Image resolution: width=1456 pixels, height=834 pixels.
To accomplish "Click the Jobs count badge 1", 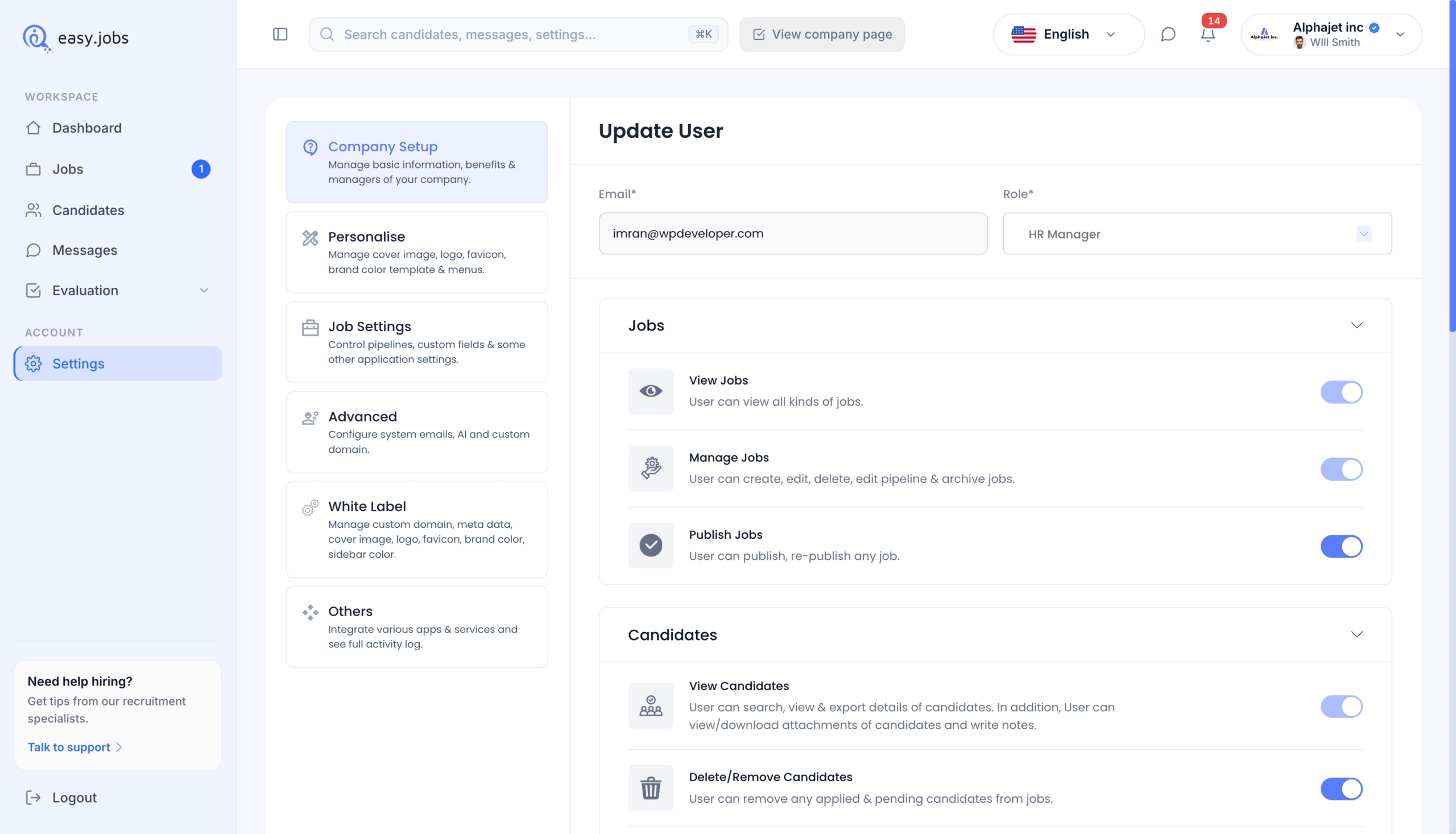I will coord(201,169).
